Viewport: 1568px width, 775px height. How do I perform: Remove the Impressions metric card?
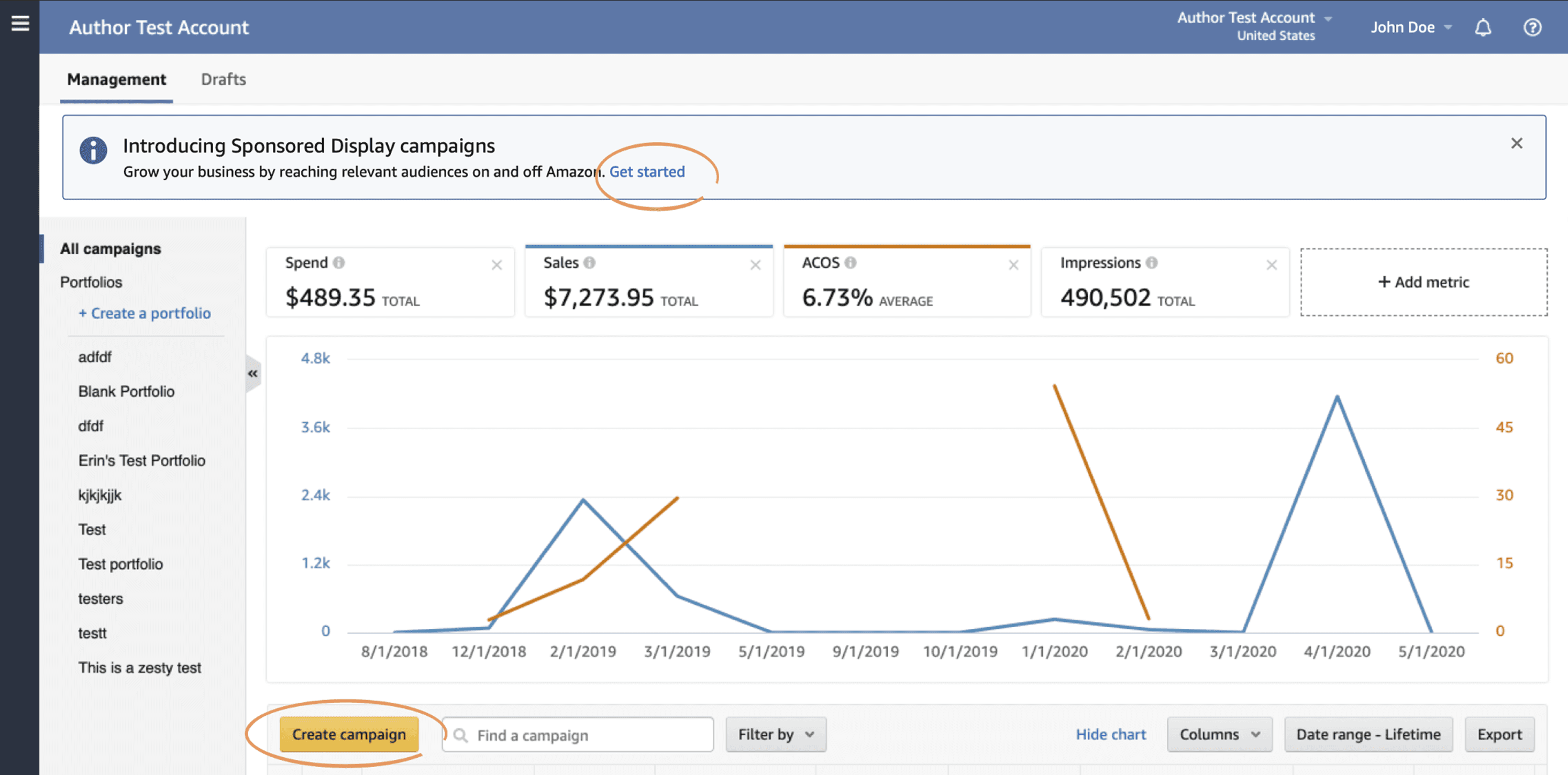click(x=1271, y=265)
